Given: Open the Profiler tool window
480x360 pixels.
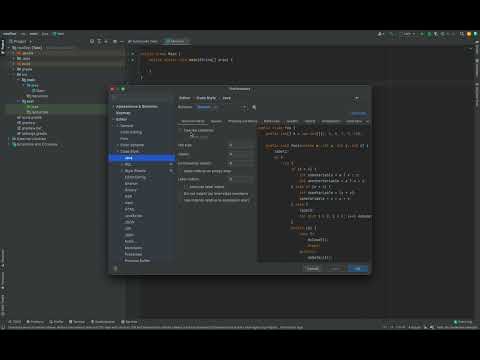Looking at the screenshot, I should click(x=56, y=322).
